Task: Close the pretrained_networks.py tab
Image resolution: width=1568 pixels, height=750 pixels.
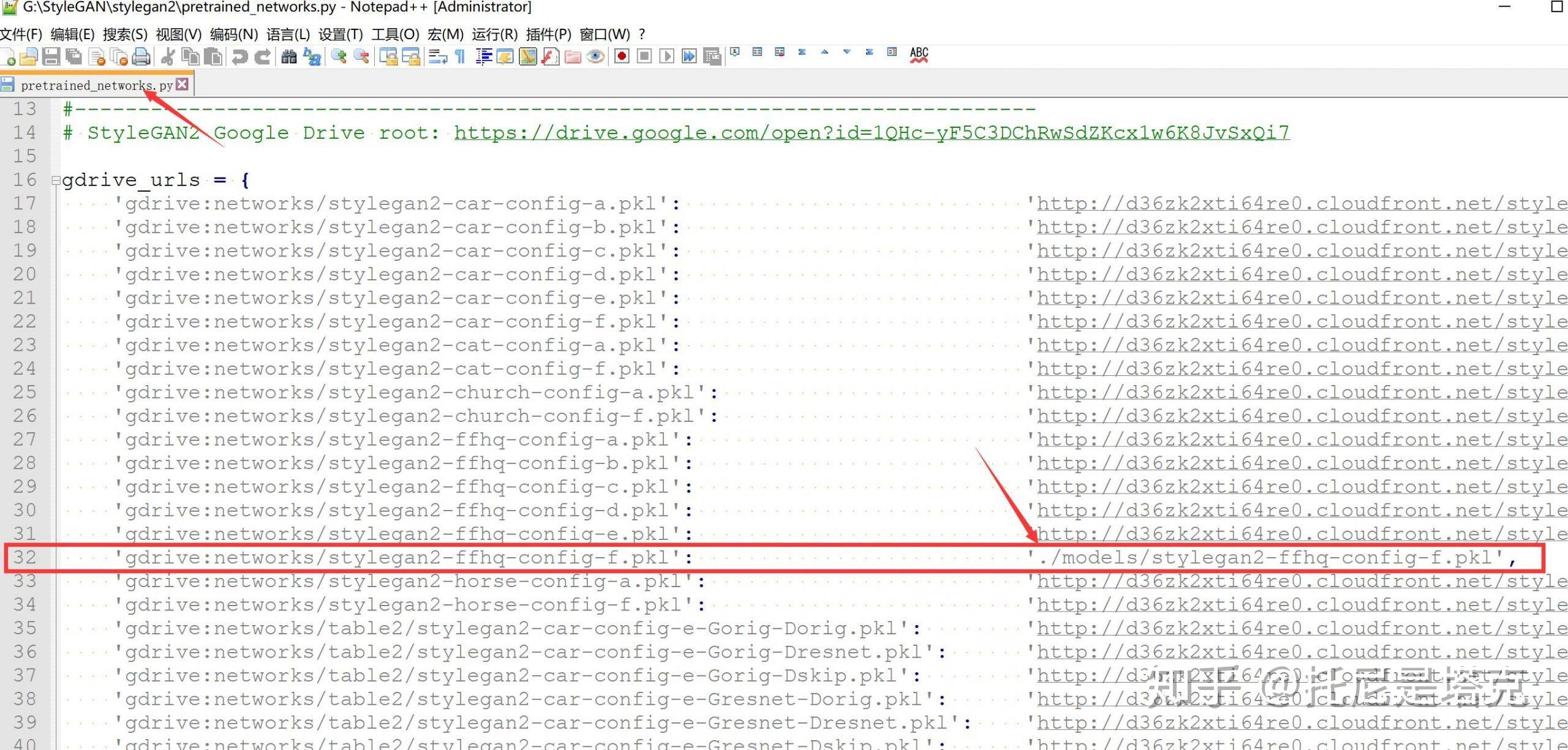Action: point(182,84)
